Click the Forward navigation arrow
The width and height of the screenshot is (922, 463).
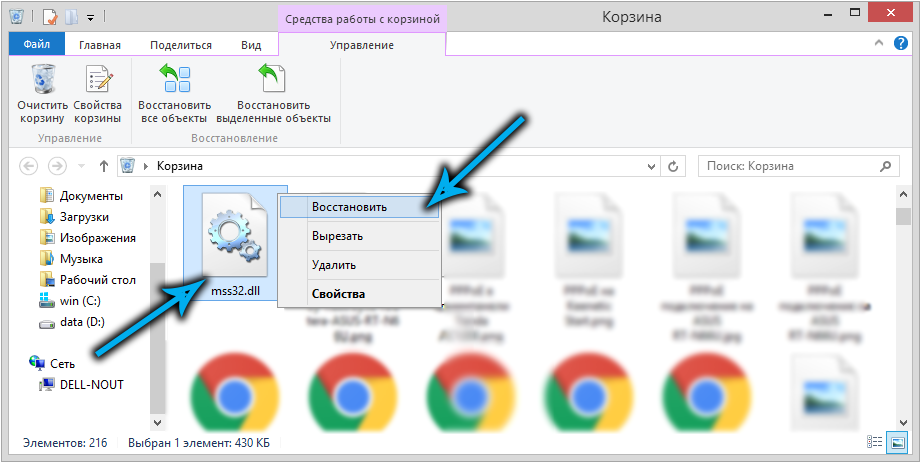pos(57,166)
